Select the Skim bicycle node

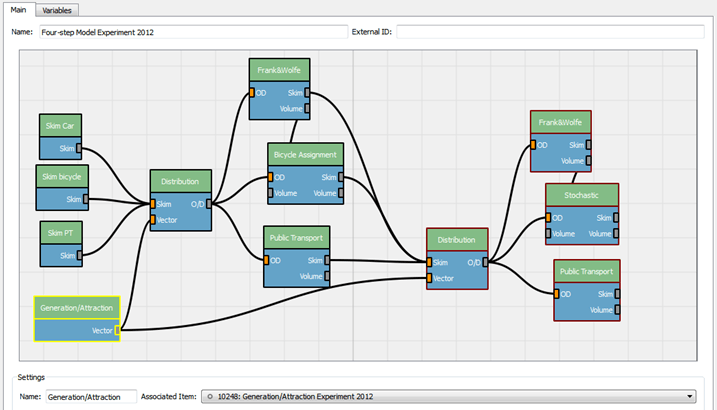pos(62,188)
